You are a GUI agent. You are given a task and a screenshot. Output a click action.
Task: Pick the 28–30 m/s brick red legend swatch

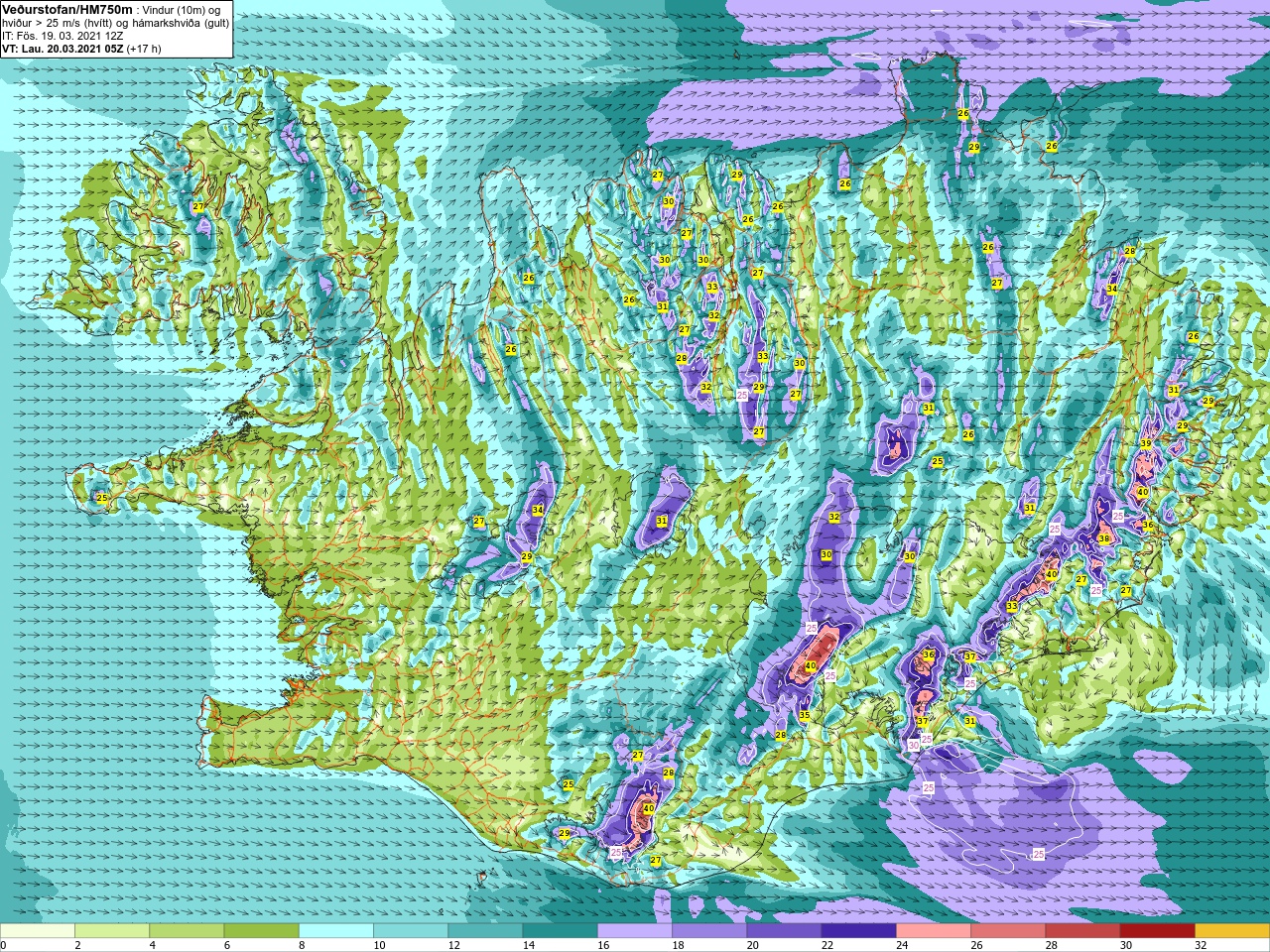1082,931
